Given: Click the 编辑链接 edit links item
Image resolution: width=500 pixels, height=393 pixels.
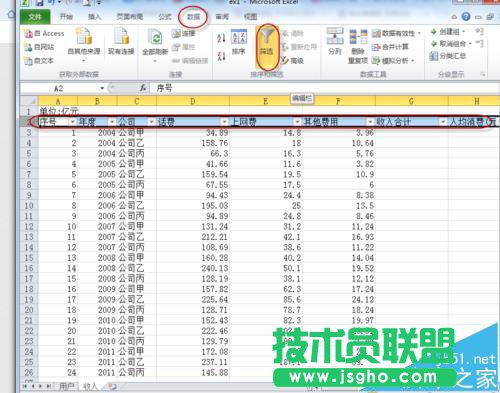Looking at the screenshot, I should click(190, 61).
